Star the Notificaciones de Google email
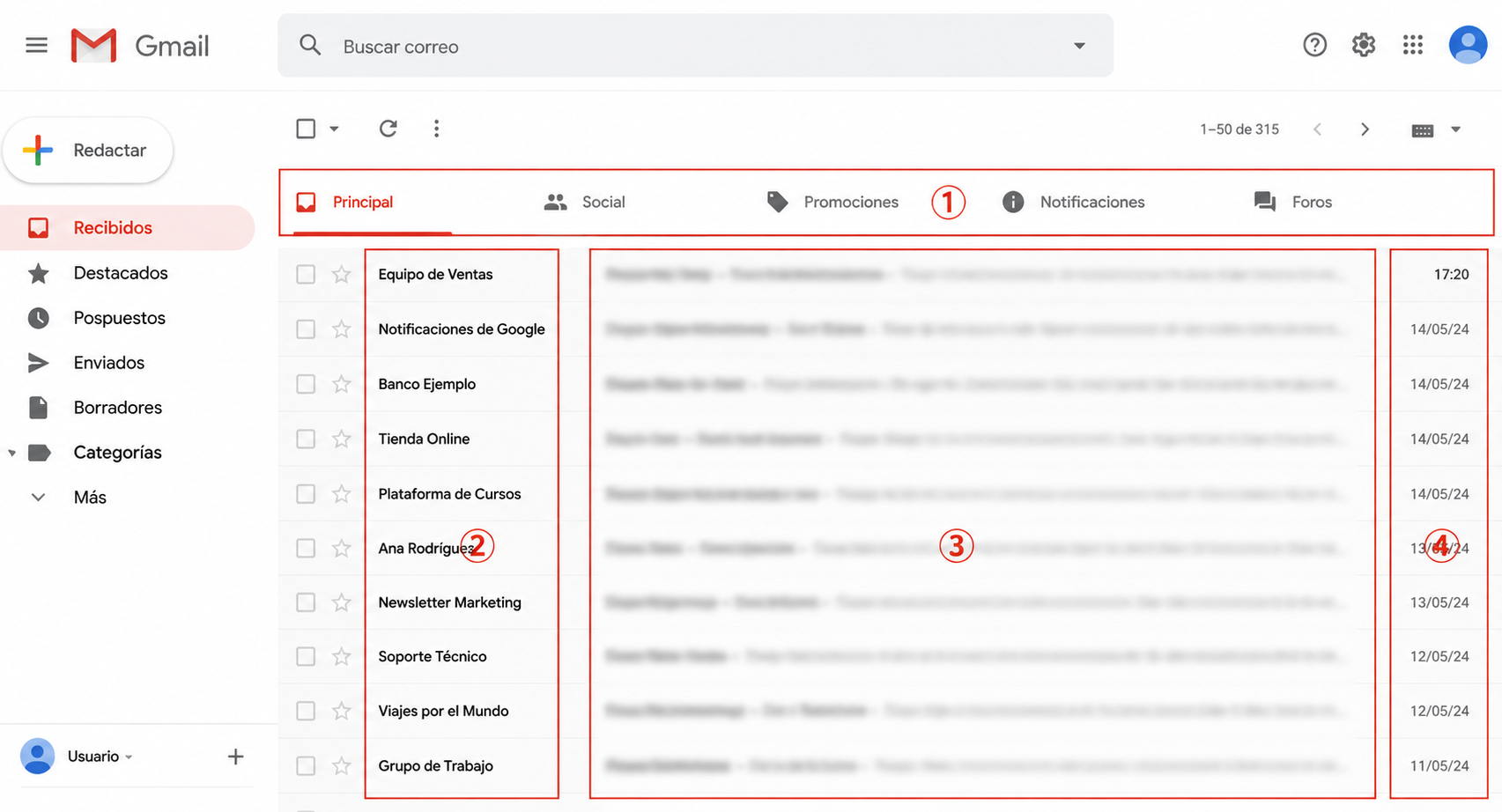This screenshot has width=1502, height=812. [341, 329]
